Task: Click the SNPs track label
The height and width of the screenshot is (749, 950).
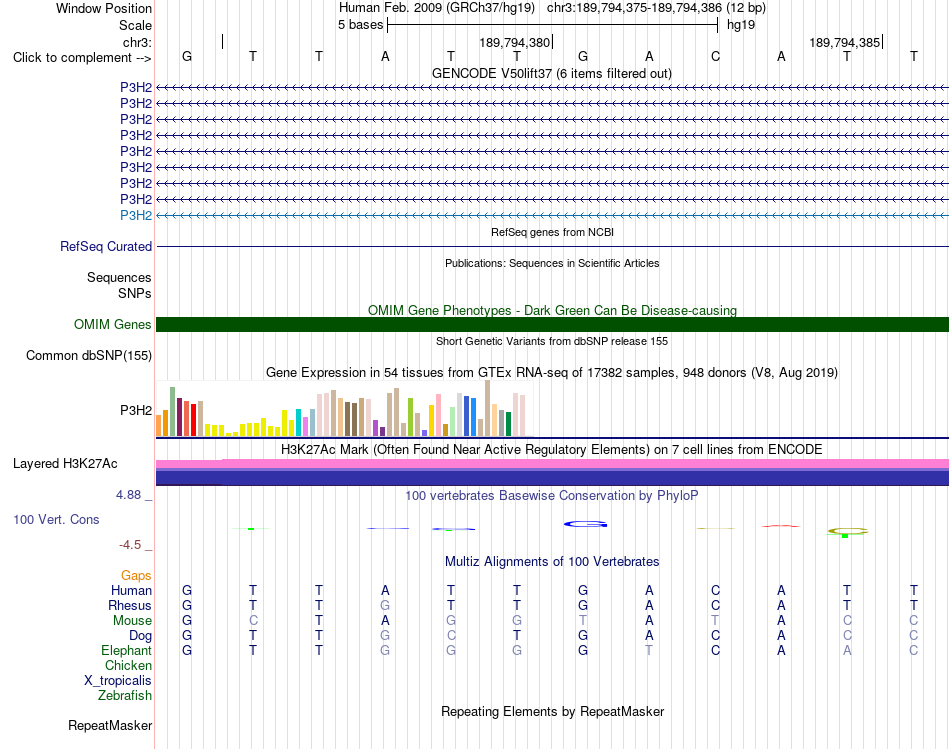Action: coord(135,293)
